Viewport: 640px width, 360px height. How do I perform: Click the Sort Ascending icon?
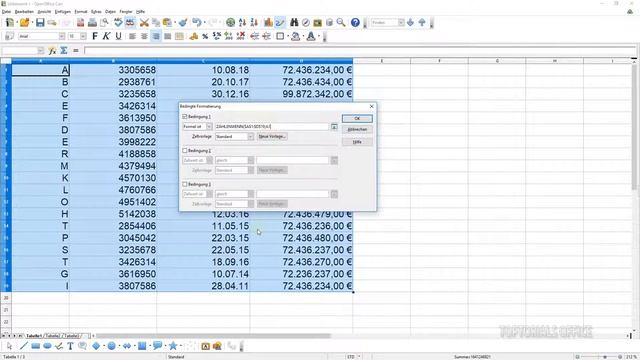point(242,22)
